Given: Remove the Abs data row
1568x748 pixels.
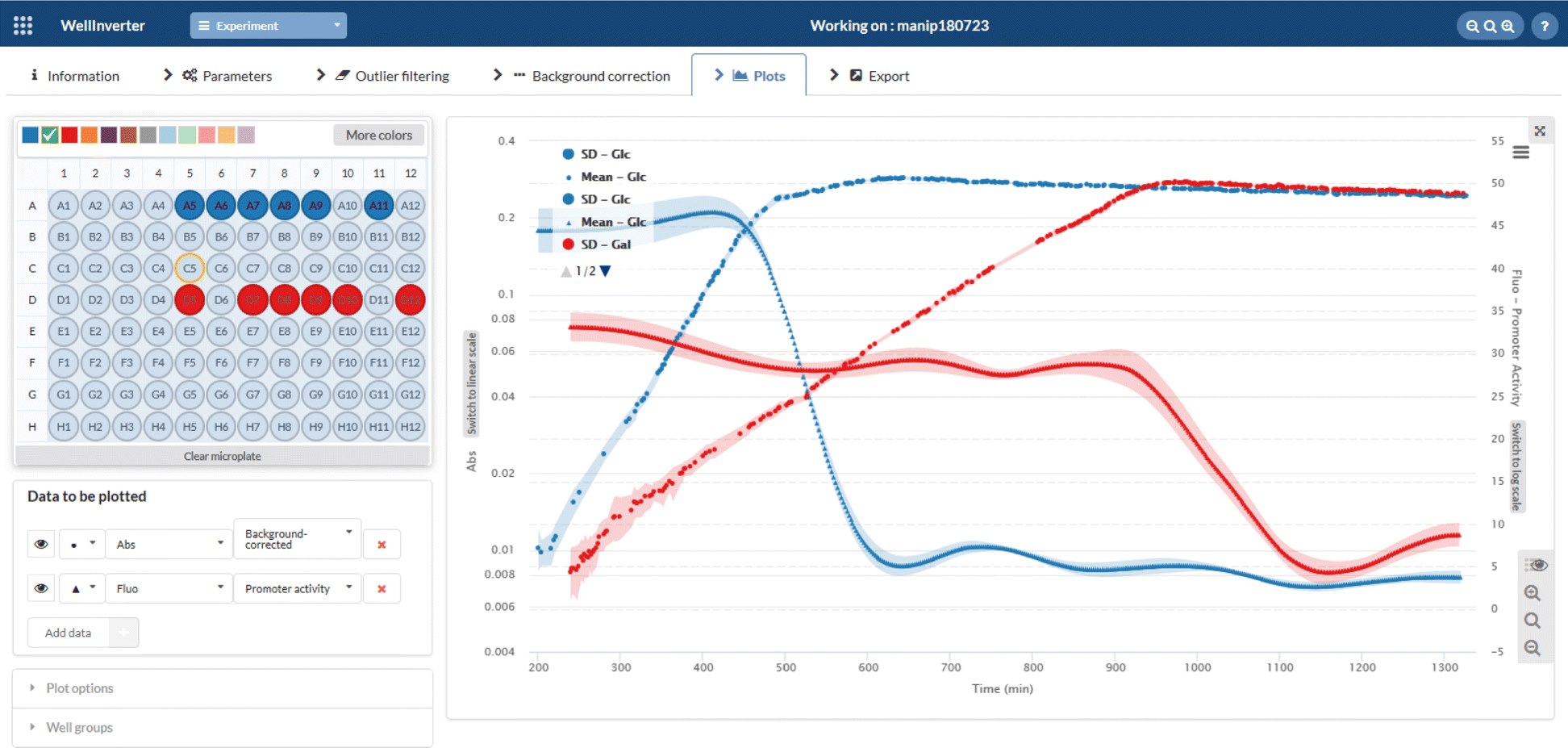Looking at the screenshot, I should pyautogui.click(x=382, y=545).
